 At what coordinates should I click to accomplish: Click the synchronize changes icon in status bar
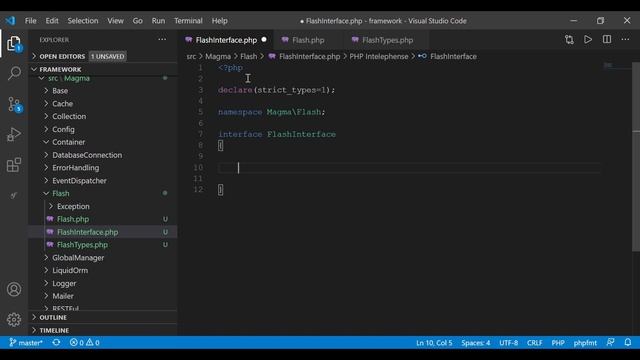tap(56, 342)
